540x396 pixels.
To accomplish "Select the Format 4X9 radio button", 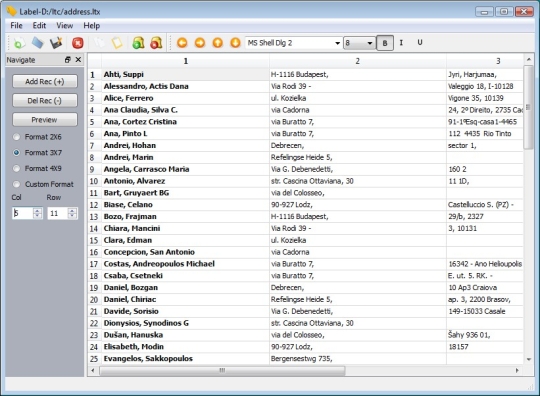I will 16,168.
